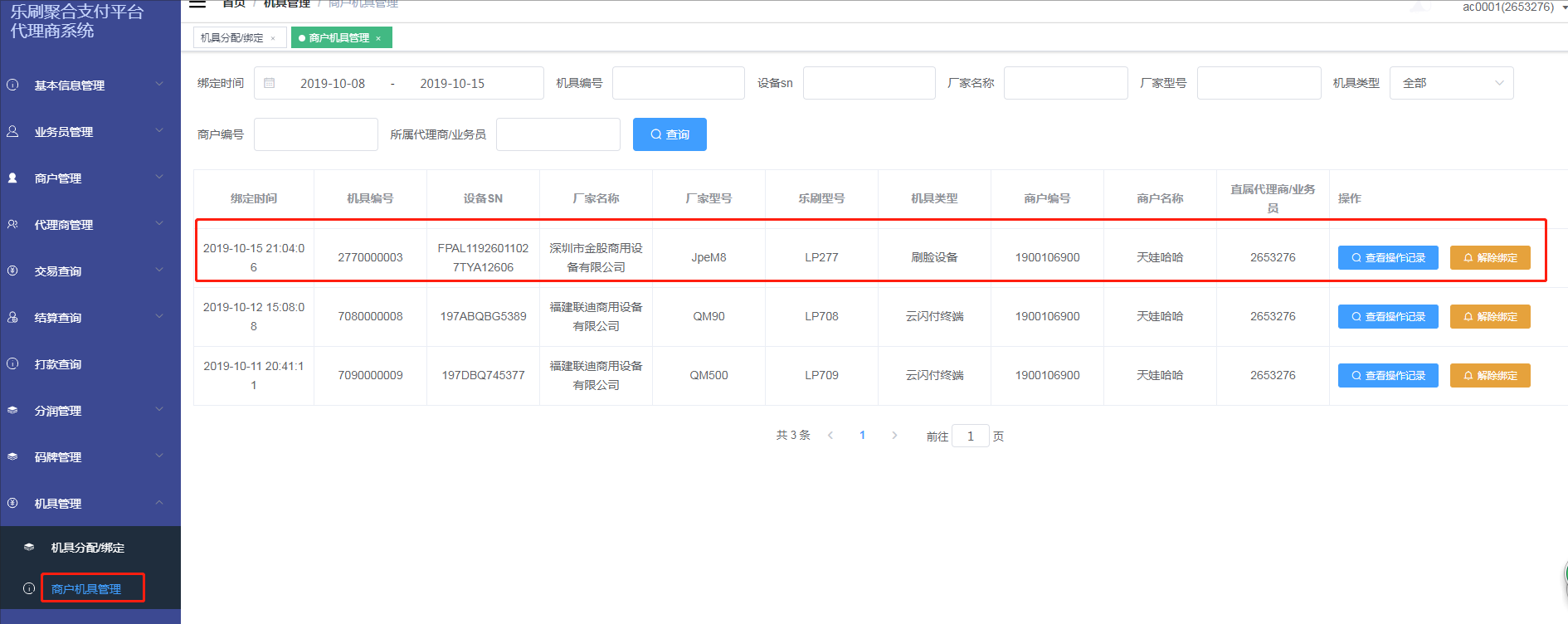The height and width of the screenshot is (624, 1568).
Task: Open 商户机具管理 submenu item
Action: coord(90,588)
